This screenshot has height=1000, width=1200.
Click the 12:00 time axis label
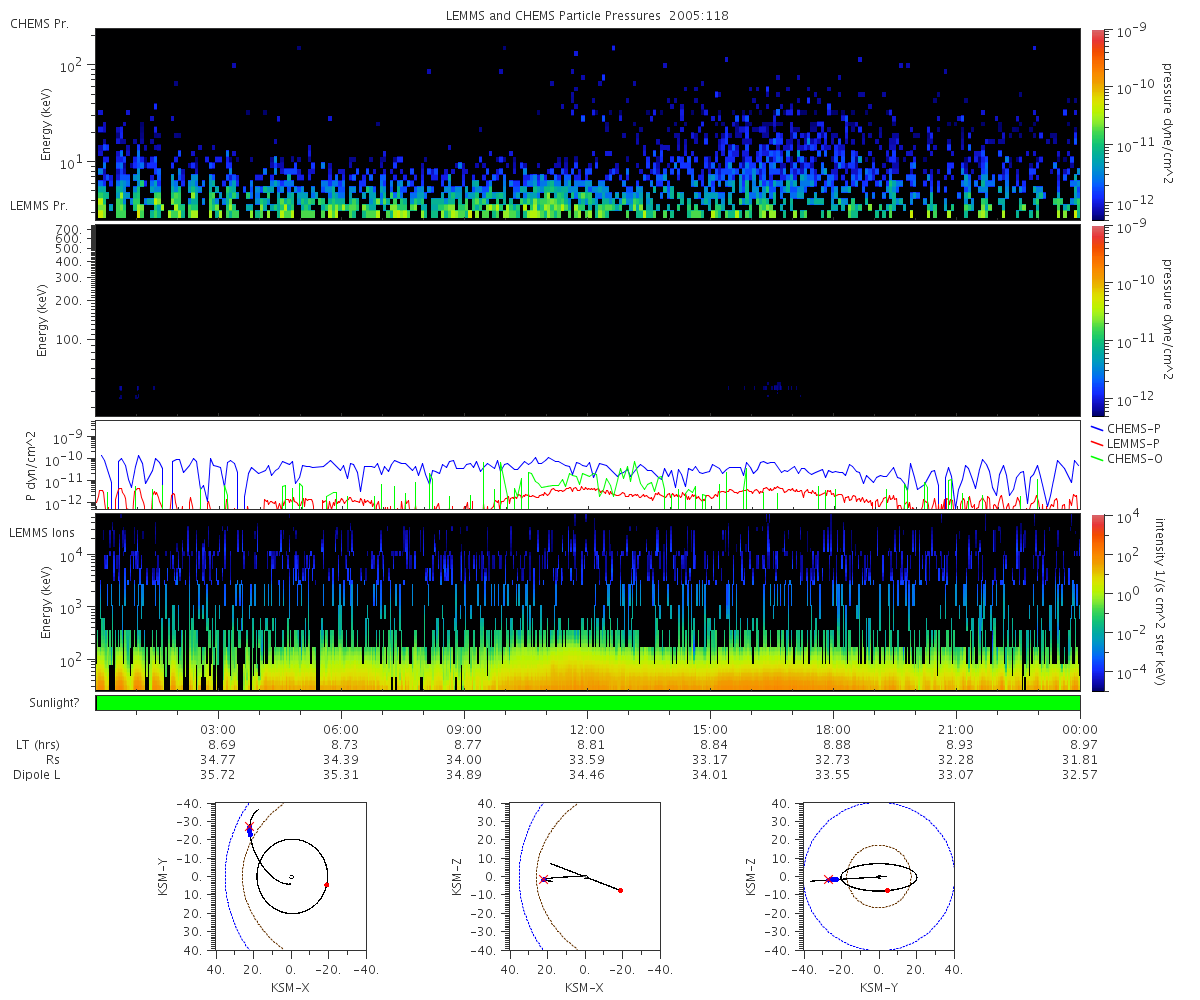click(587, 730)
